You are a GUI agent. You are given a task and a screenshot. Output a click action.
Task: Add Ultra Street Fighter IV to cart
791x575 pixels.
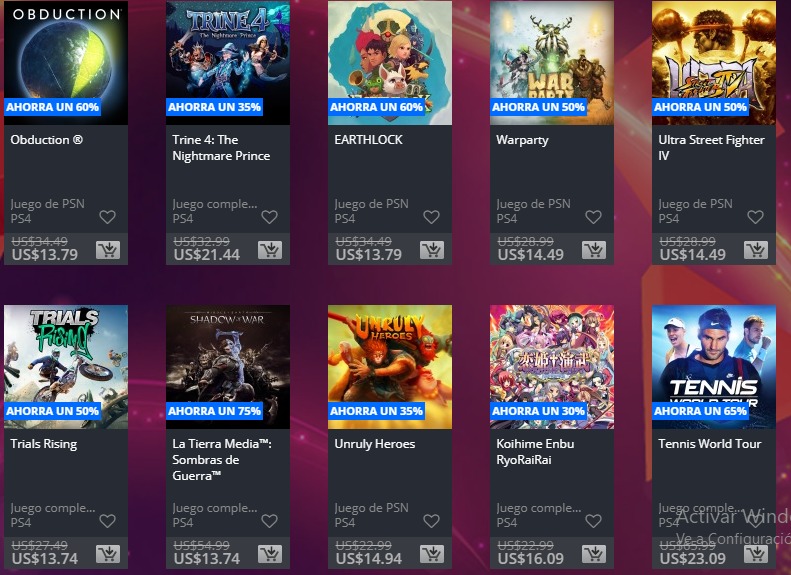(x=756, y=250)
